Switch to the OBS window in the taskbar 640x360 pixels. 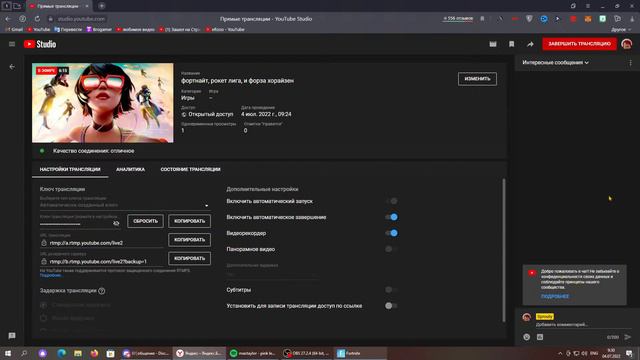[307, 353]
